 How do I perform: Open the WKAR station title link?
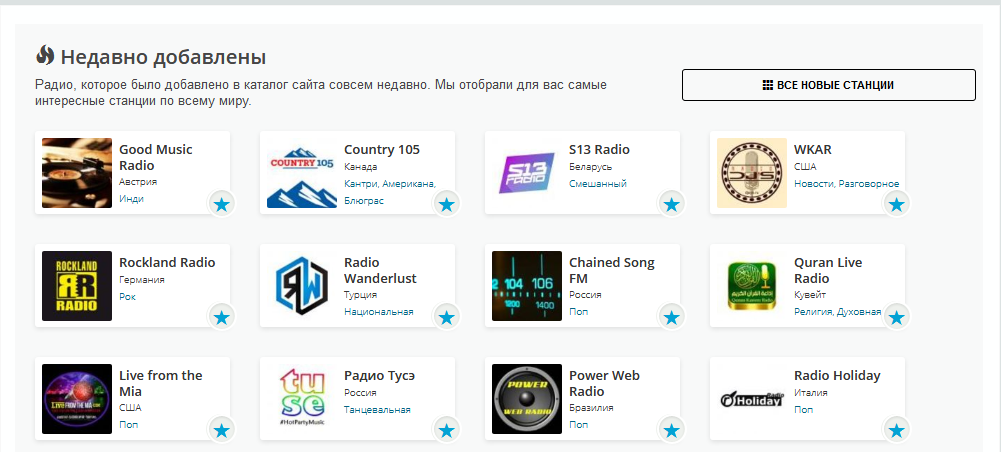click(x=813, y=150)
